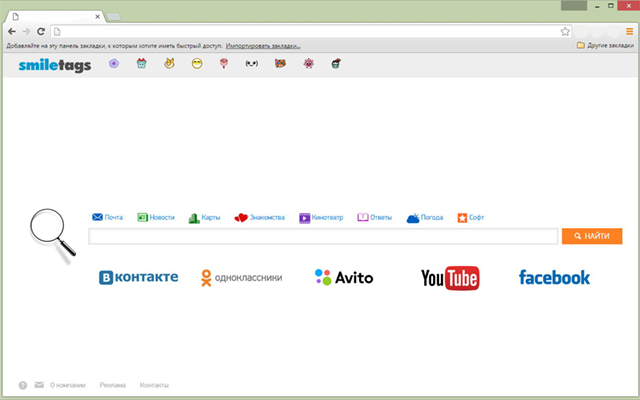640x400 pixels.
Task: Maximize the browser window
Action: (611, 6)
